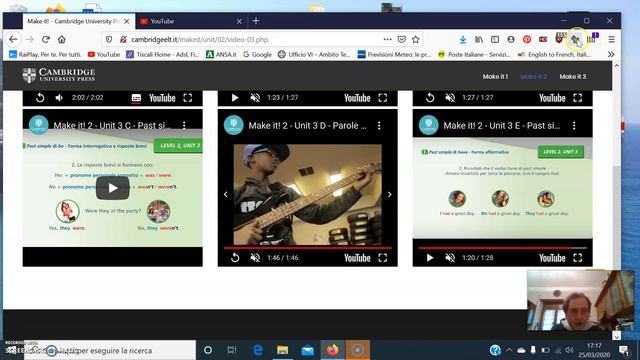
Task: Play the 1:23 / 1:27 video
Action: pos(235,98)
